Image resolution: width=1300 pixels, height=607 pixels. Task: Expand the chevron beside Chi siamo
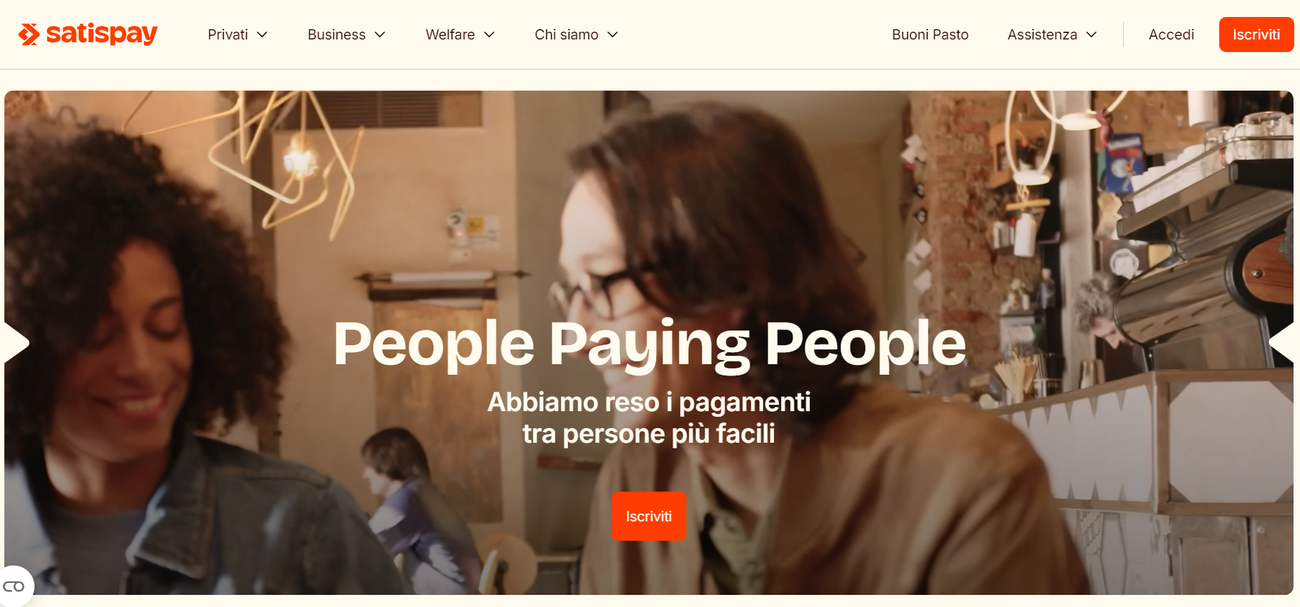pyautogui.click(x=613, y=34)
